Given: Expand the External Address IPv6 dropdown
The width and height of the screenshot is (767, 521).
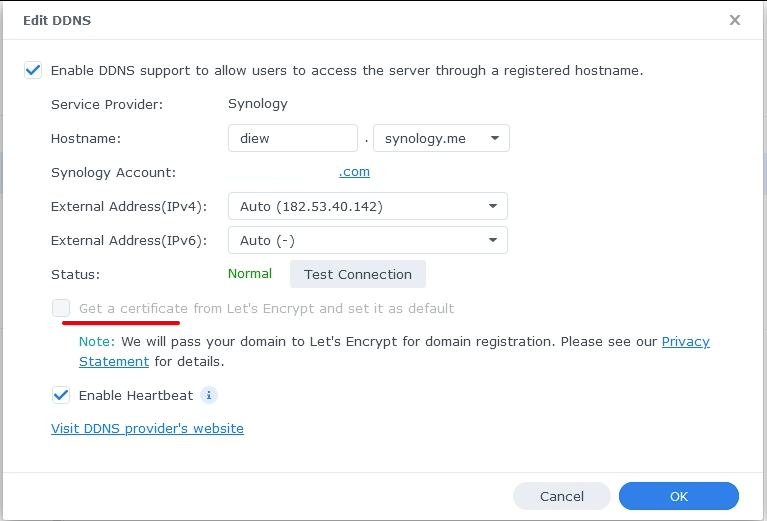Looking at the screenshot, I should (368, 240).
